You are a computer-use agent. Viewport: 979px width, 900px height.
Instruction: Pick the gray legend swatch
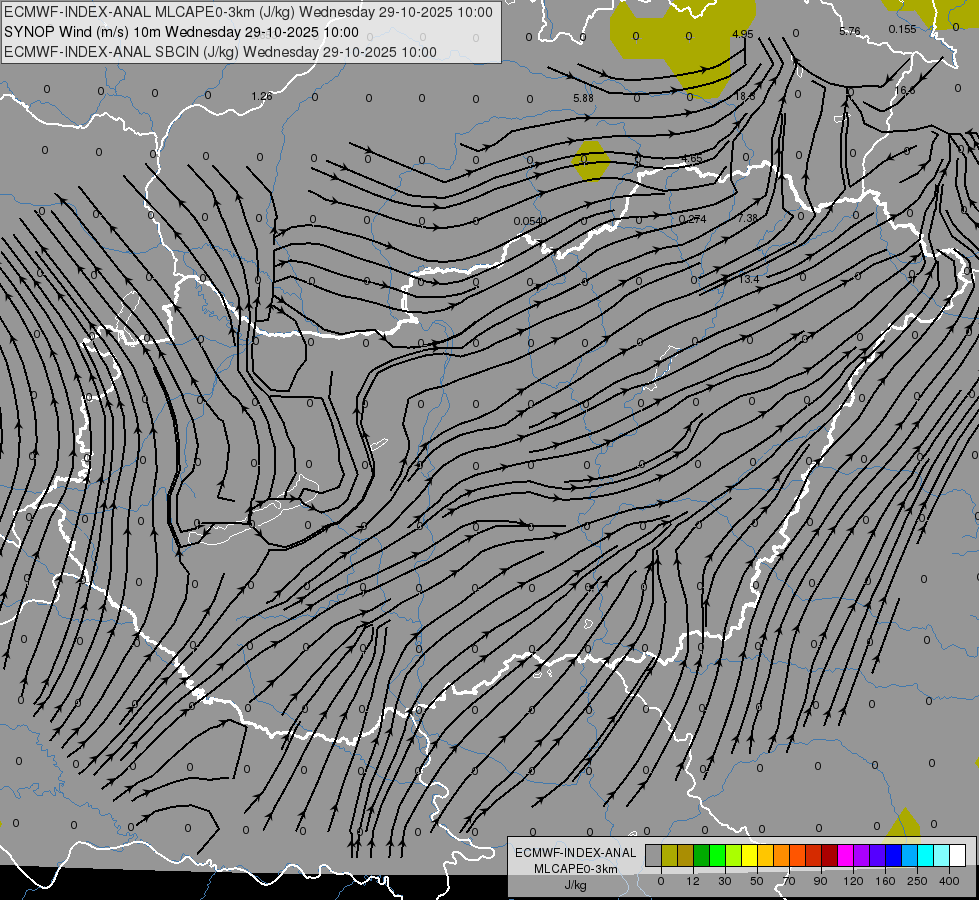pos(654,855)
